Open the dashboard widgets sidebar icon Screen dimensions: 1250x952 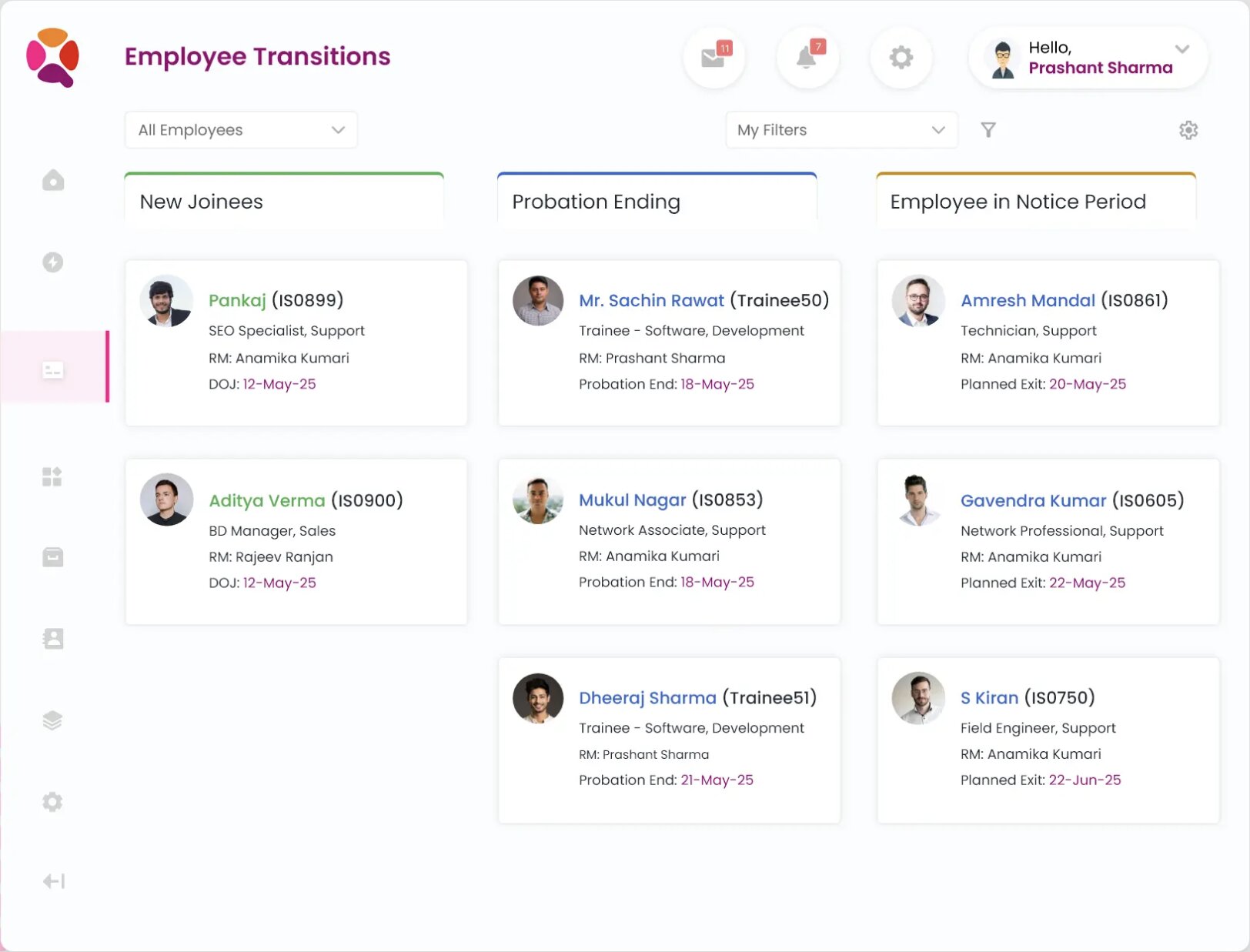52,477
